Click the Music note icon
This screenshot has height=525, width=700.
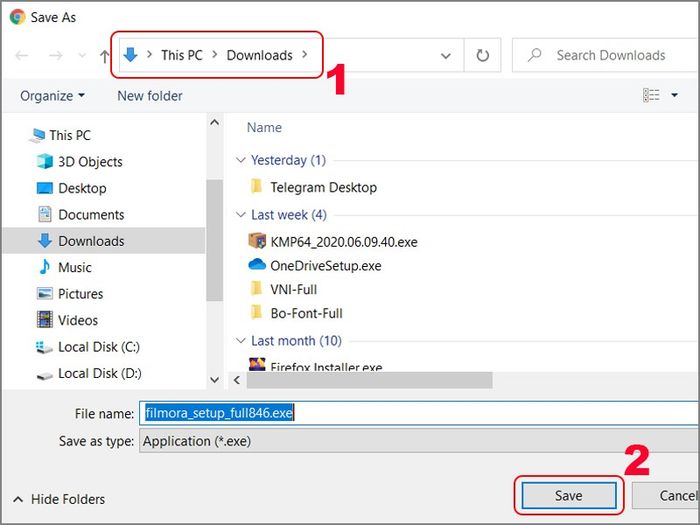click(x=45, y=267)
